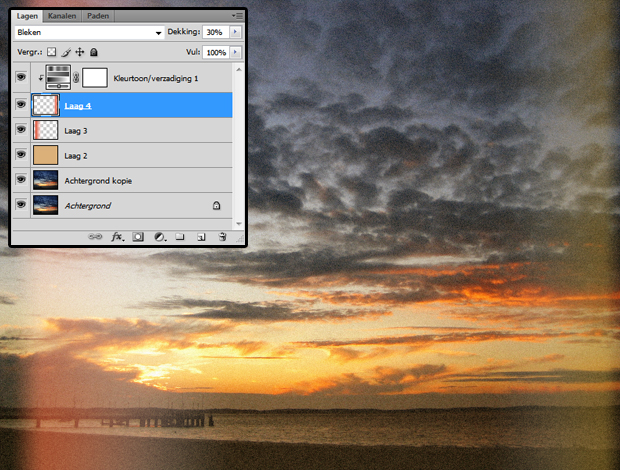Screen dimensions: 620x470
Task: Click the layers list scroll up arrow
Action: pos(239,70)
